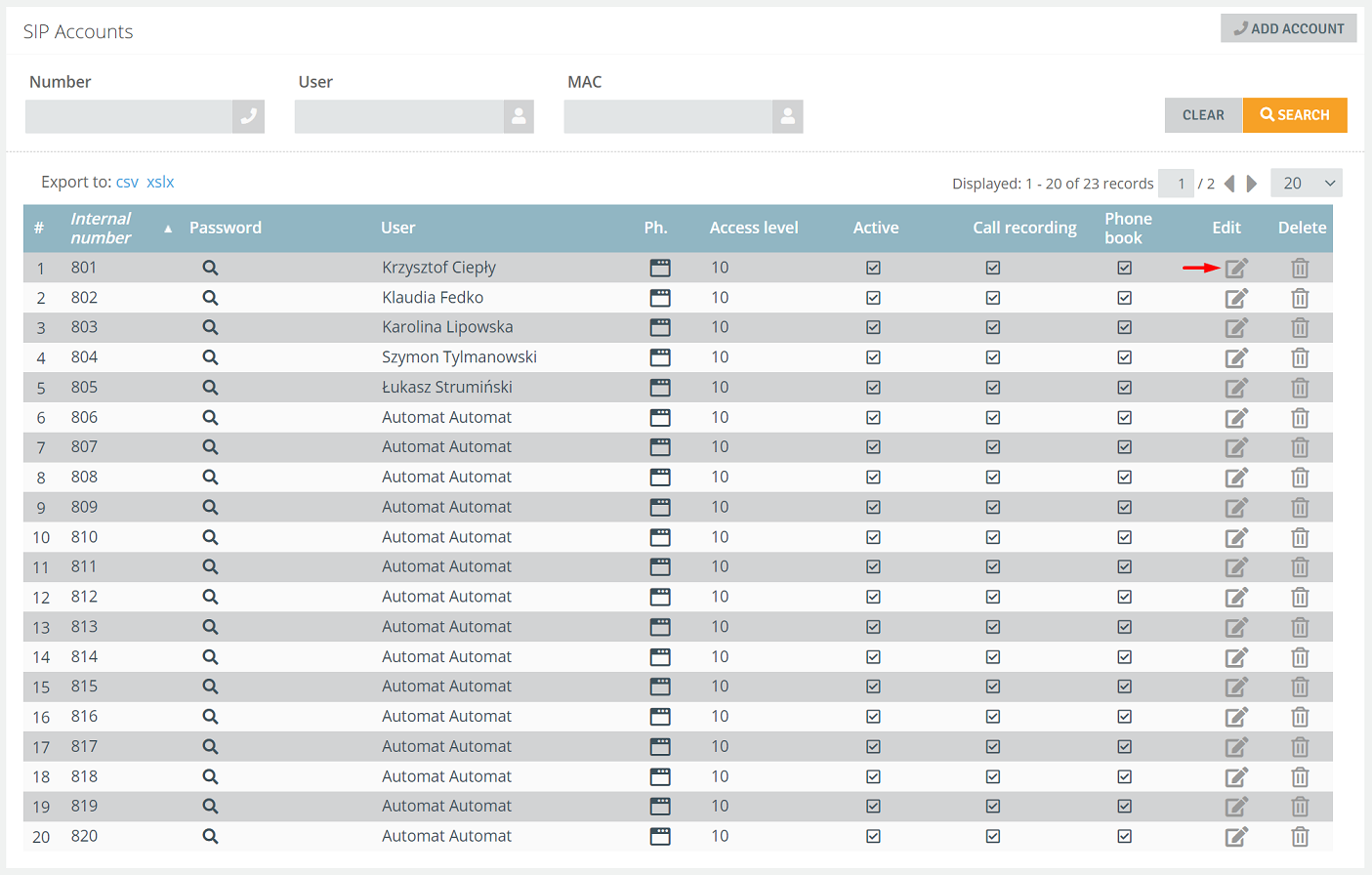Delete account 806
Screen dimensions: 1372x875
(x=1300, y=418)
